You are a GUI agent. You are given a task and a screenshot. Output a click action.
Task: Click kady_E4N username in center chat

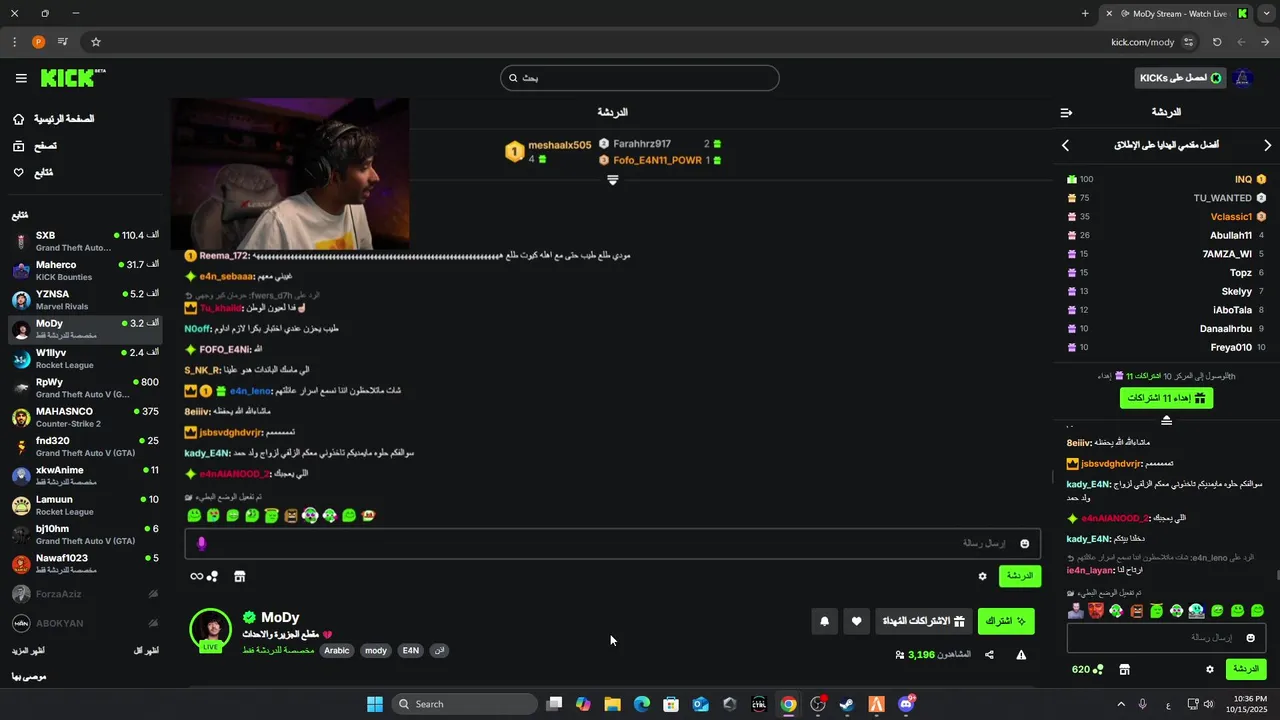click(207, 453)
